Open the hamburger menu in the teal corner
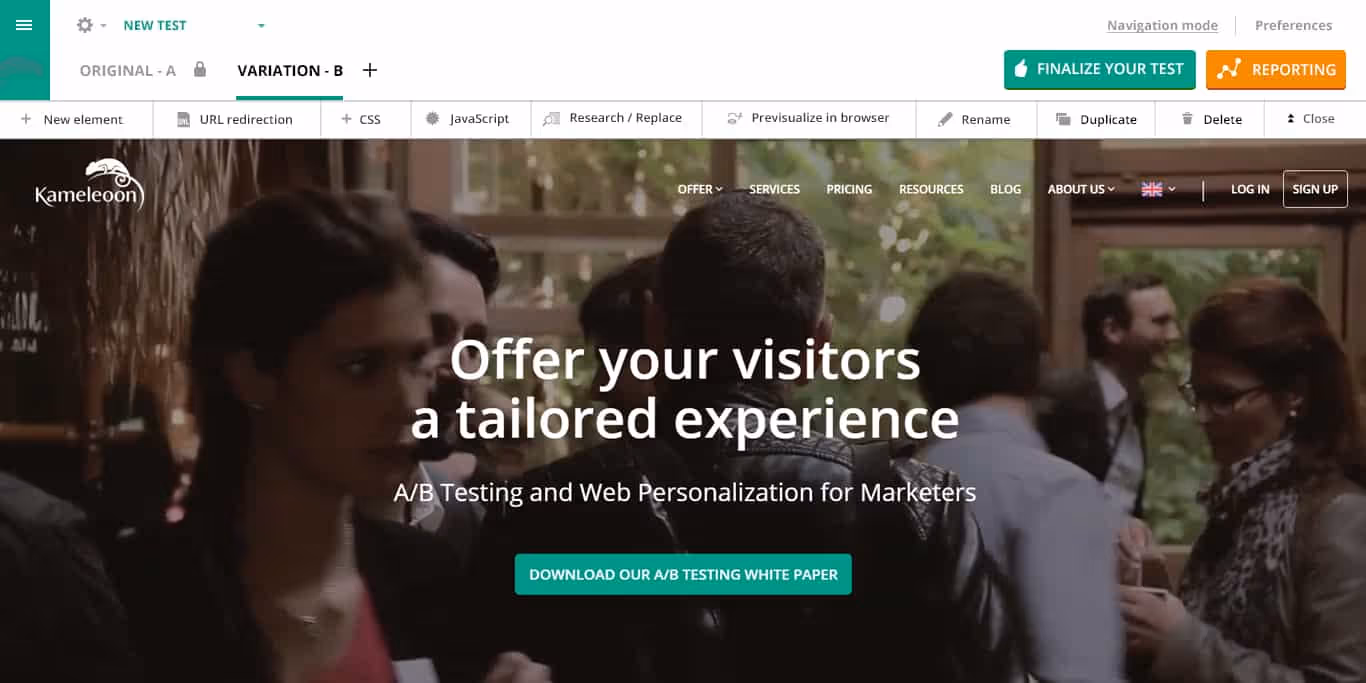Viewport: 1366px width, 683px height. point(24,25)
